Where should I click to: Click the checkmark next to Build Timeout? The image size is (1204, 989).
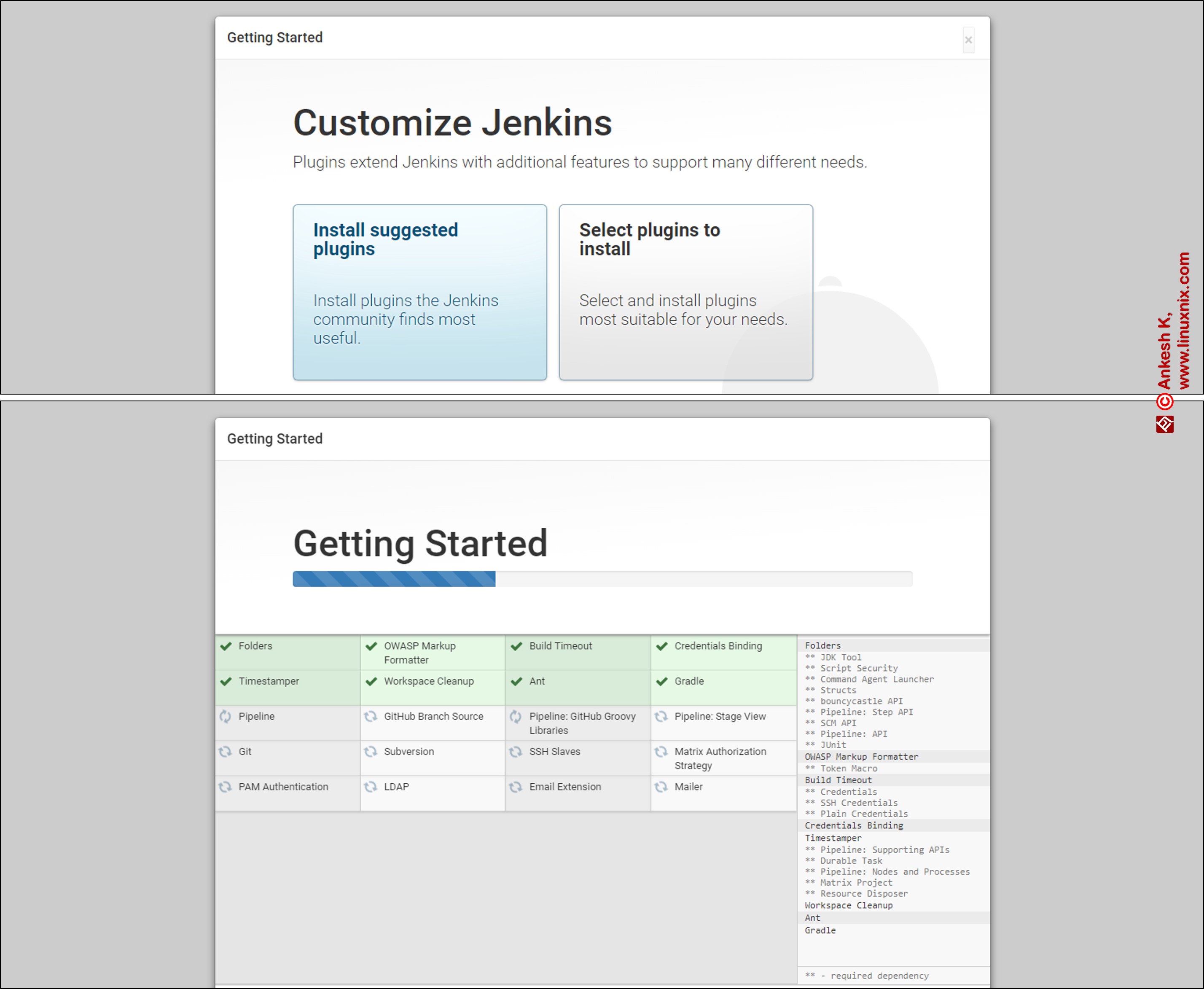pos(516,646)
